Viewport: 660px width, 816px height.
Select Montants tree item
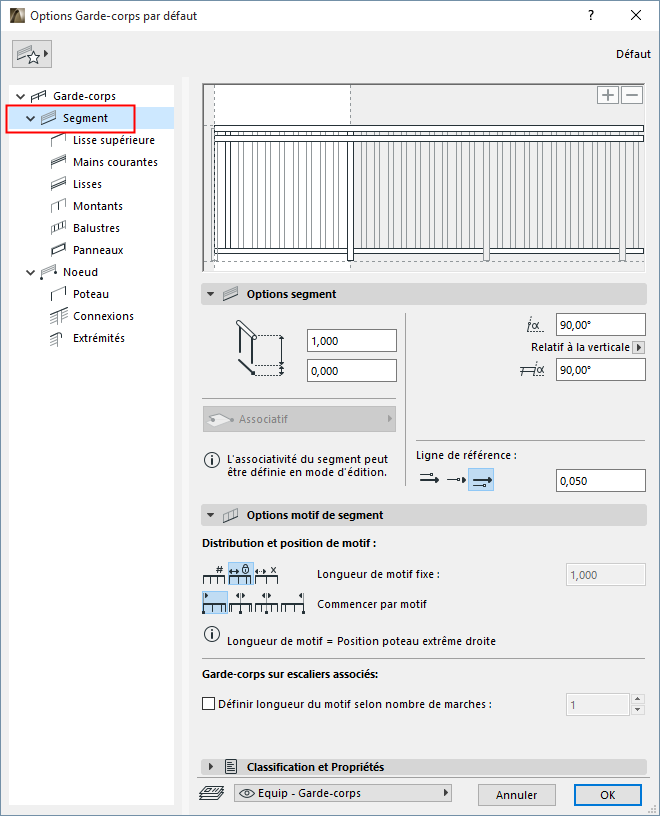(x=98, y=206)
